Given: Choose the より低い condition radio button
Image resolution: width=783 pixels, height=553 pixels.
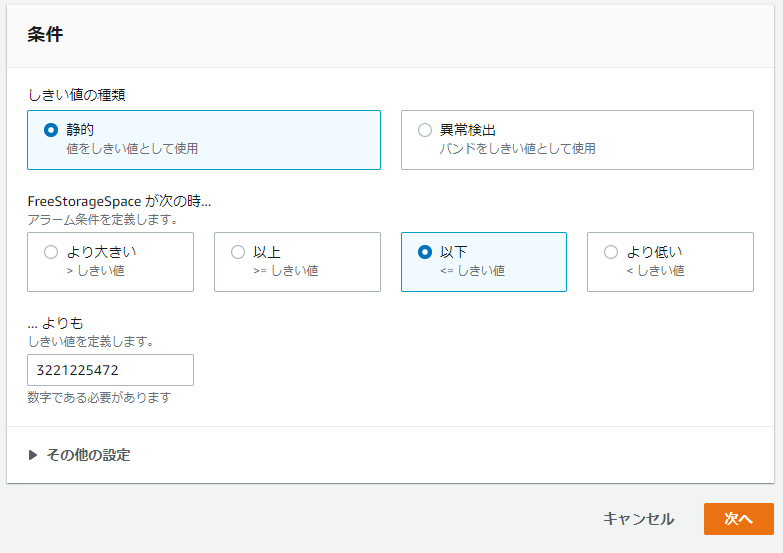Looking at the screenshot, I should coord(611,252).
